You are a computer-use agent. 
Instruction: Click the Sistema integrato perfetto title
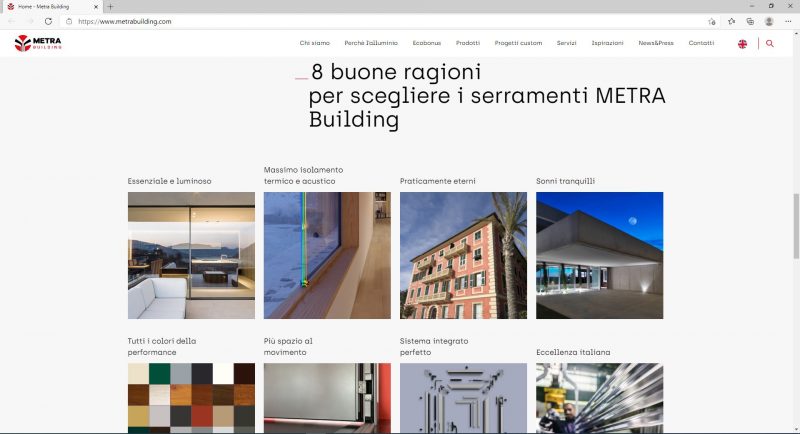click(x=434, y=347)
